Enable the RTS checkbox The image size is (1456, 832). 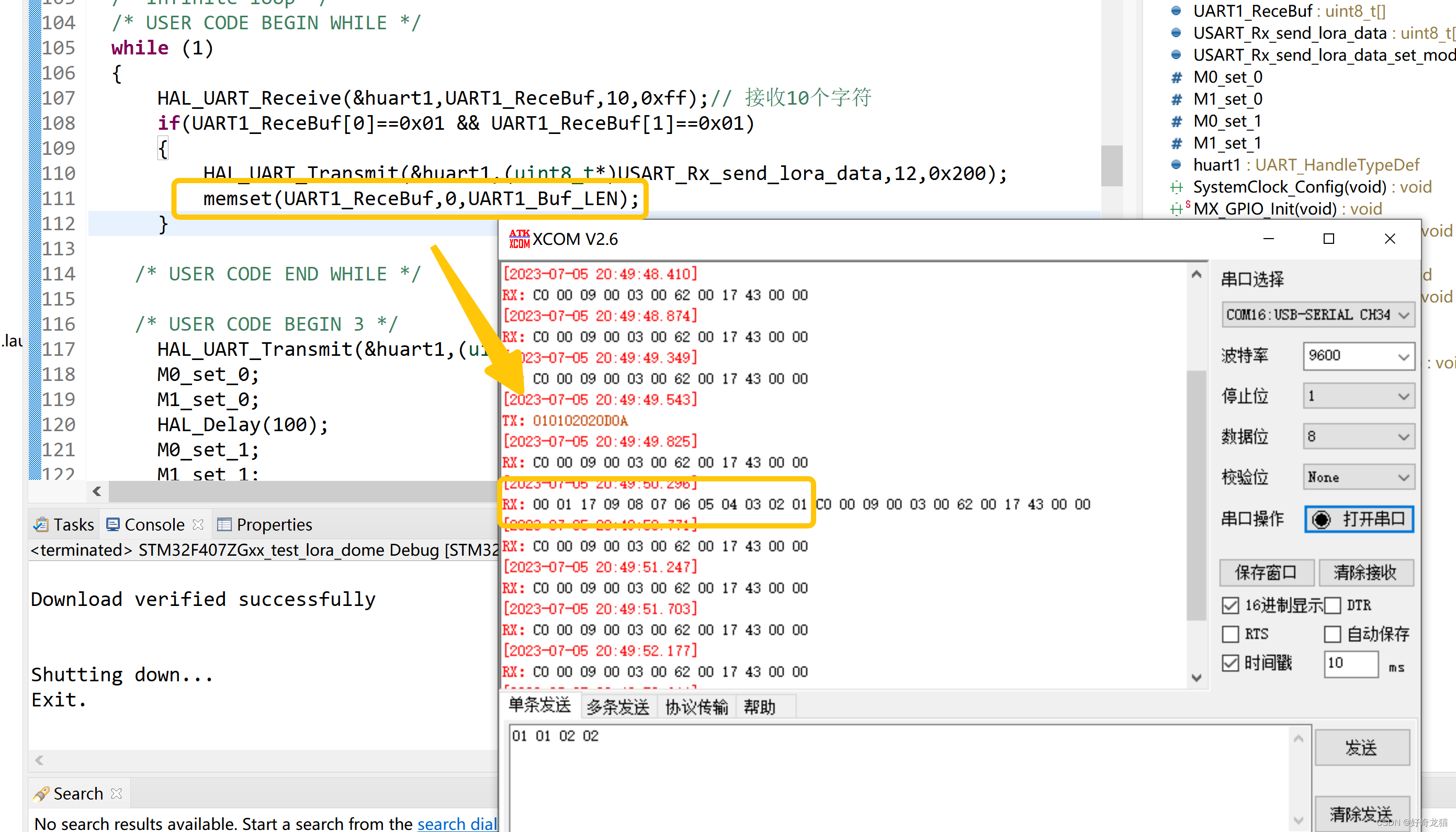(x=1231, y=634)
